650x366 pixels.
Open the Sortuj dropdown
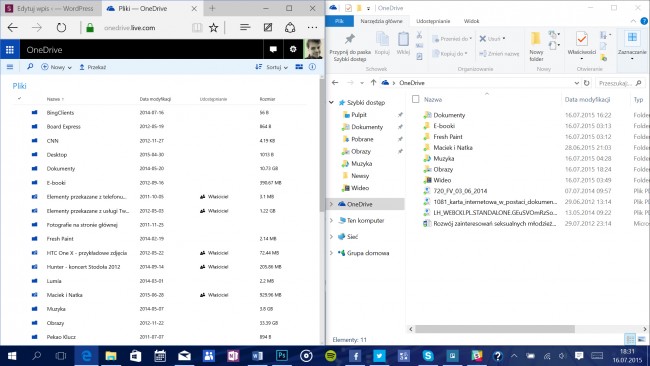[x=272, y=67]
